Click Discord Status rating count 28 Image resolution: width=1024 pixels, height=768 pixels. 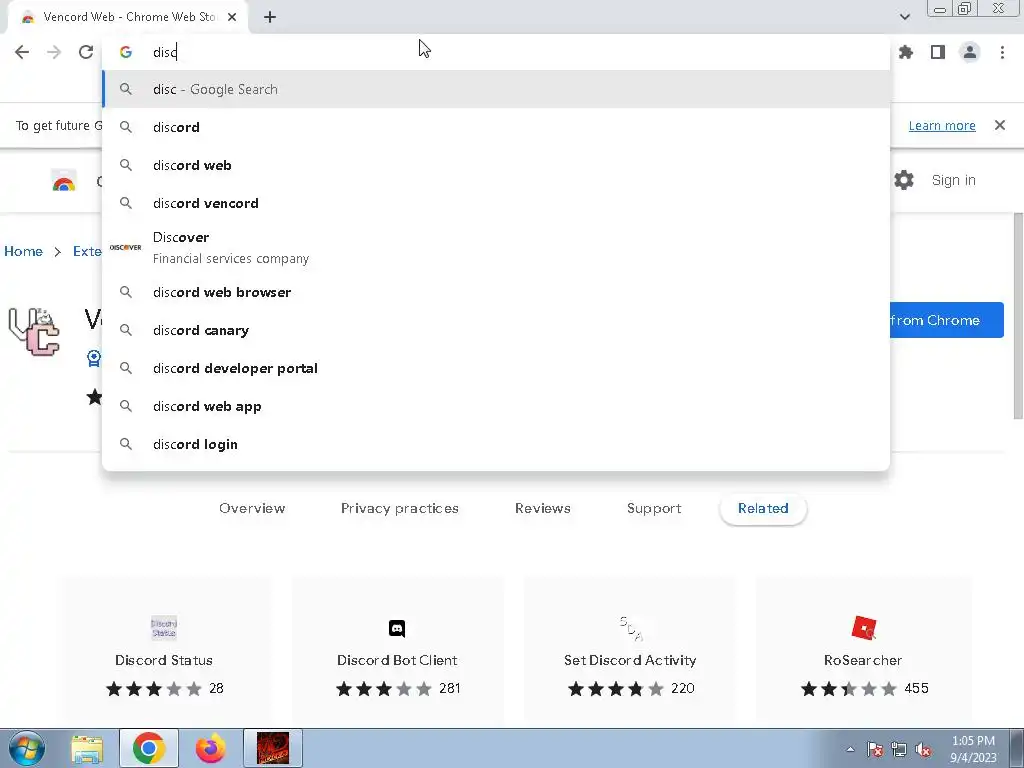point(216,688)
